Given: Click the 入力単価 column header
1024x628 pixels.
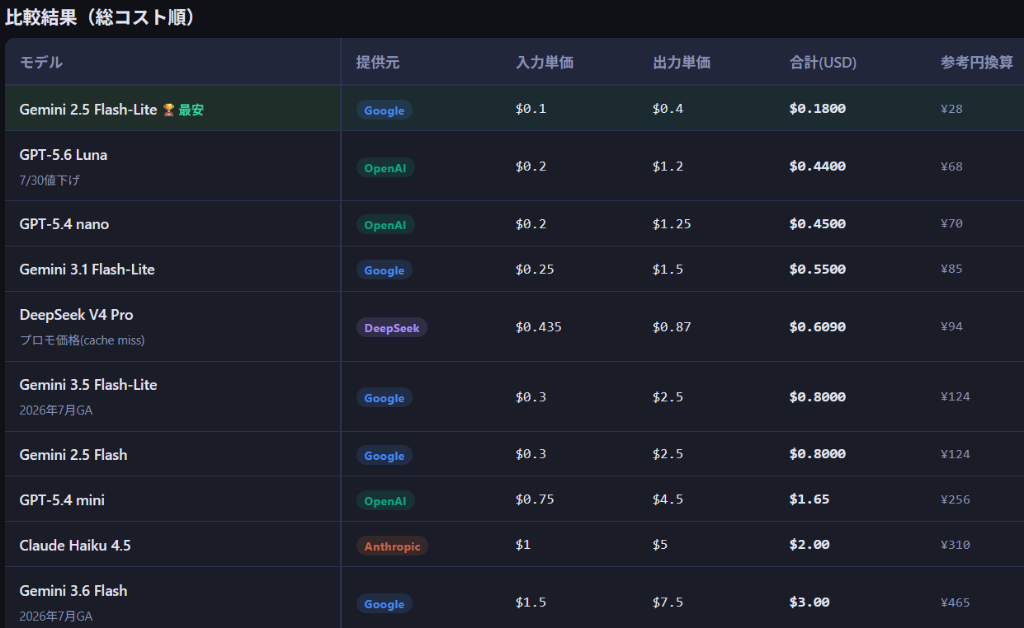Looking at the screenshot, I should point(545,62).
